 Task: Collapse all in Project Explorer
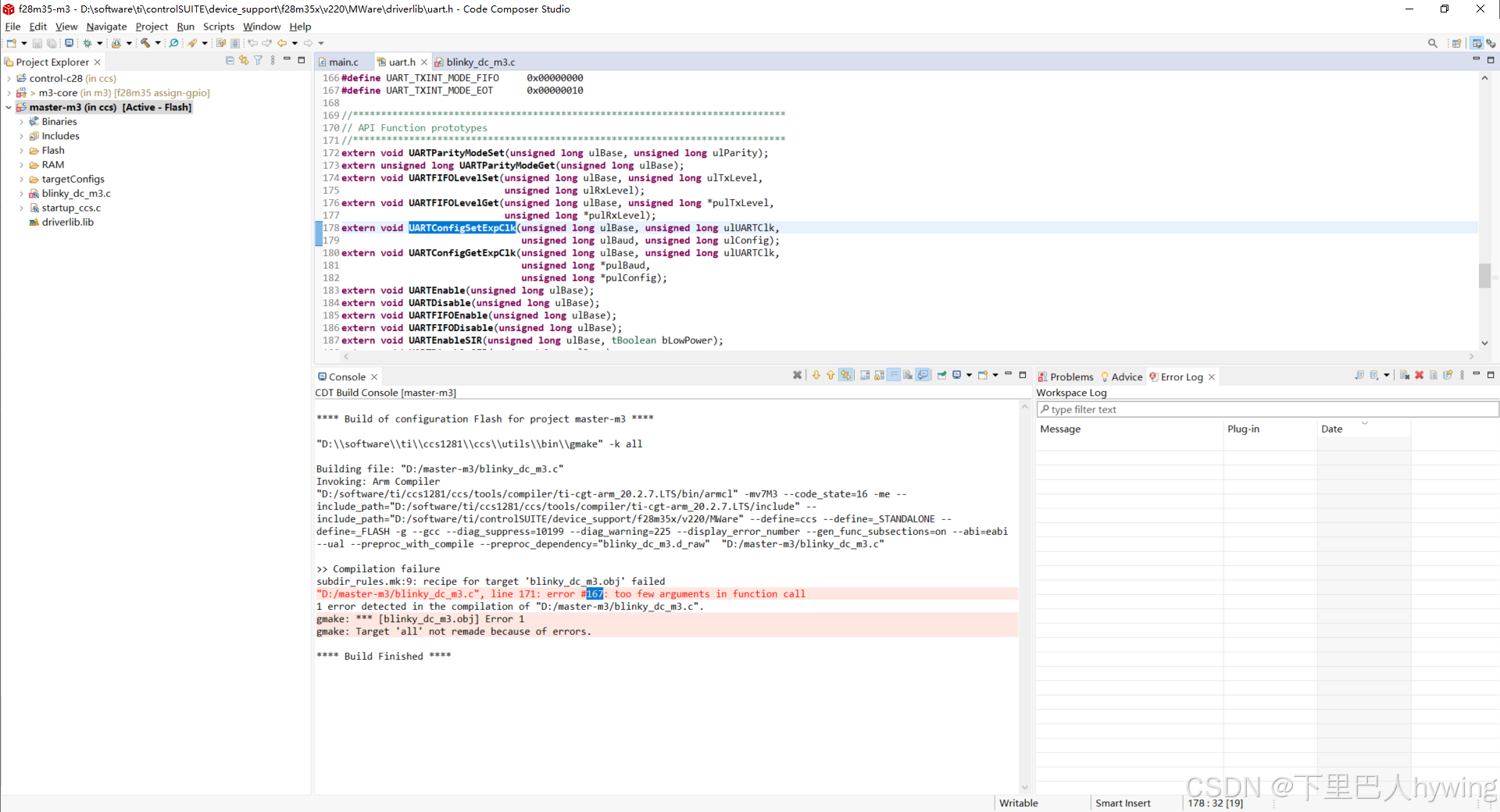pos(230,60)
